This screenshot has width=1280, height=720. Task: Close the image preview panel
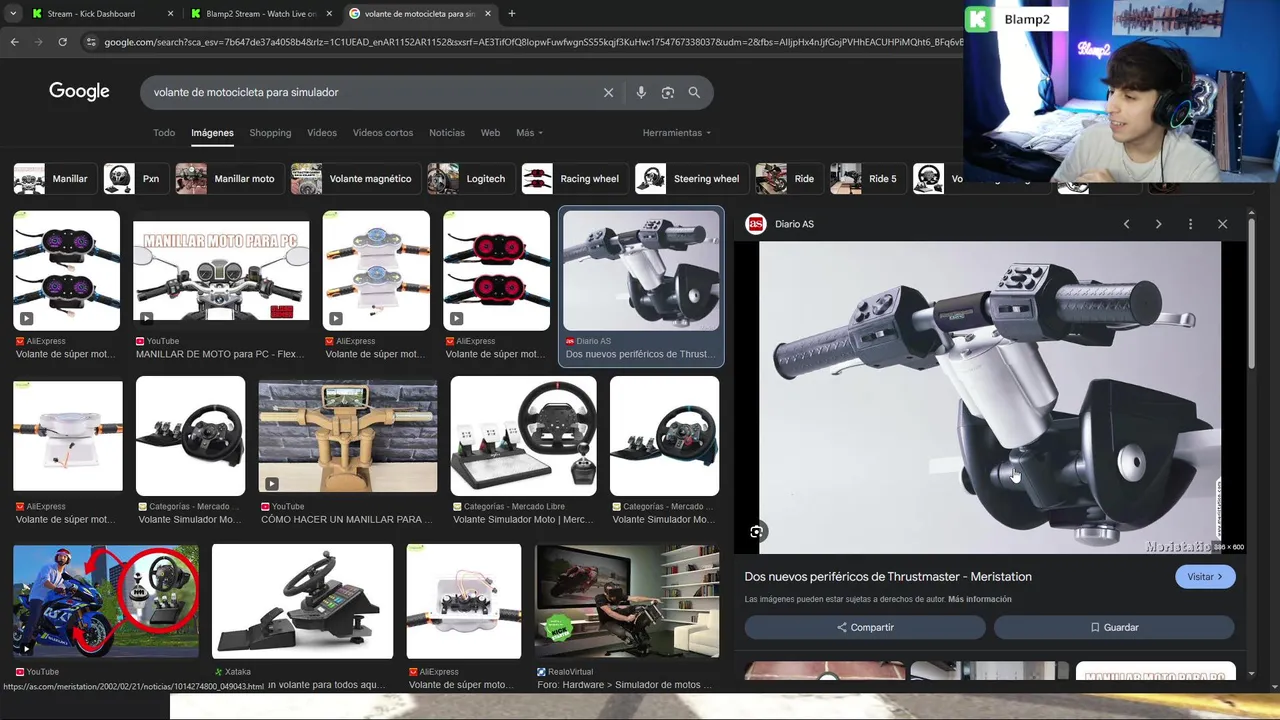pos(1222,224)
